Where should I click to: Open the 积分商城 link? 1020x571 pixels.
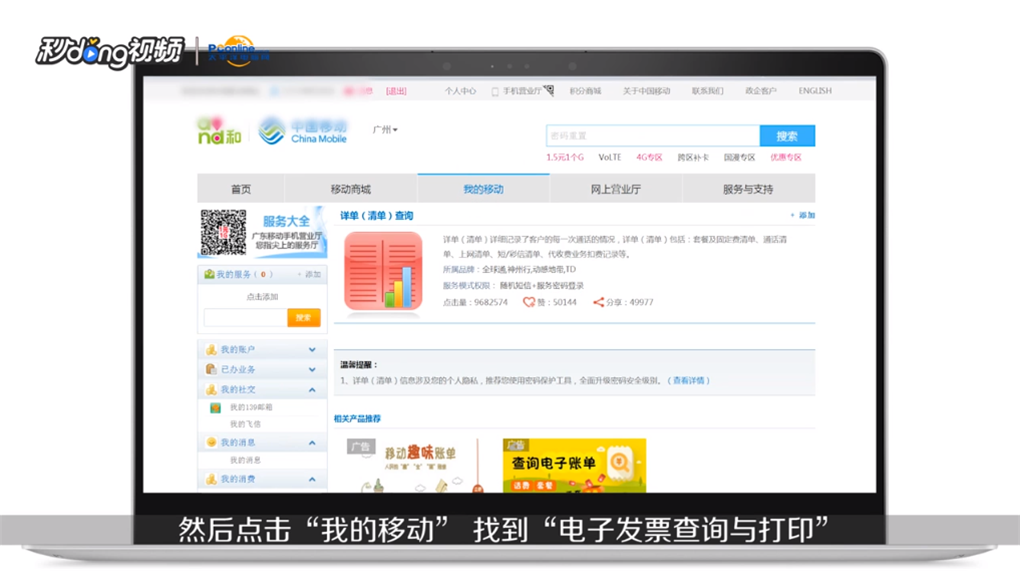585,91
